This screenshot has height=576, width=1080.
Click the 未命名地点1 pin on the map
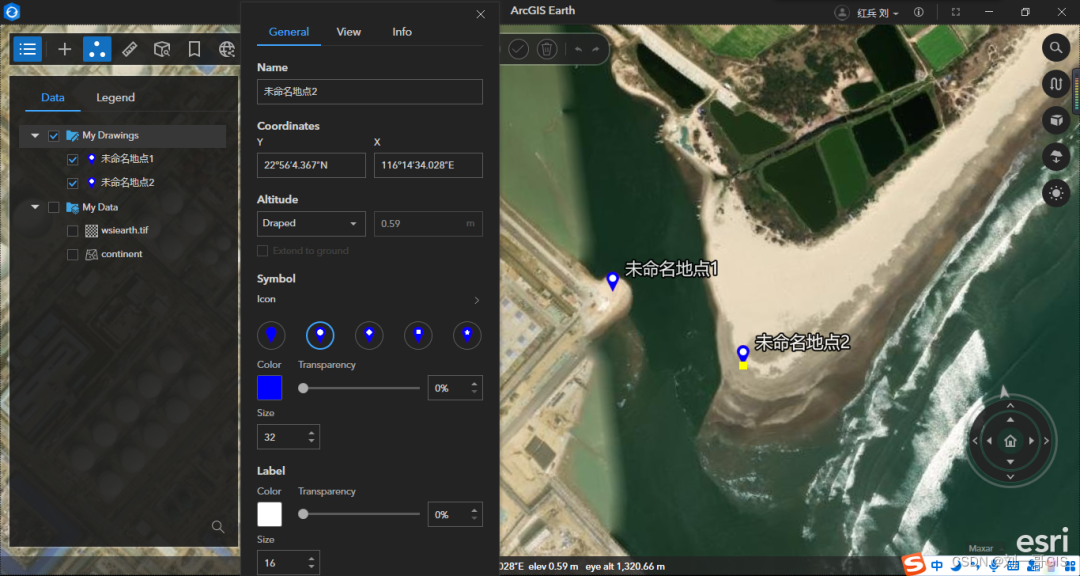tap(612, 281)
